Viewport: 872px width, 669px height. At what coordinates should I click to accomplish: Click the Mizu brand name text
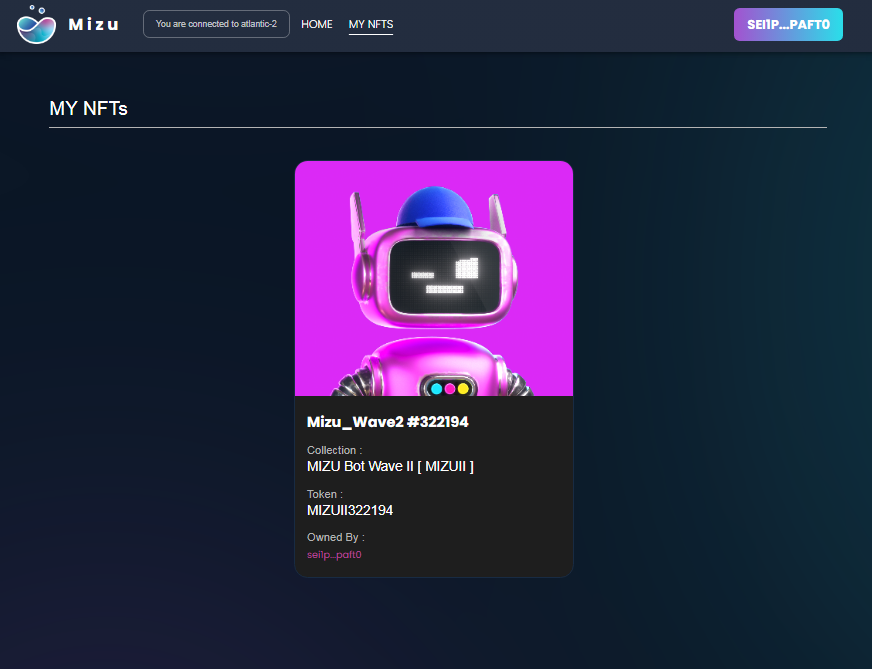pos(93,24)
